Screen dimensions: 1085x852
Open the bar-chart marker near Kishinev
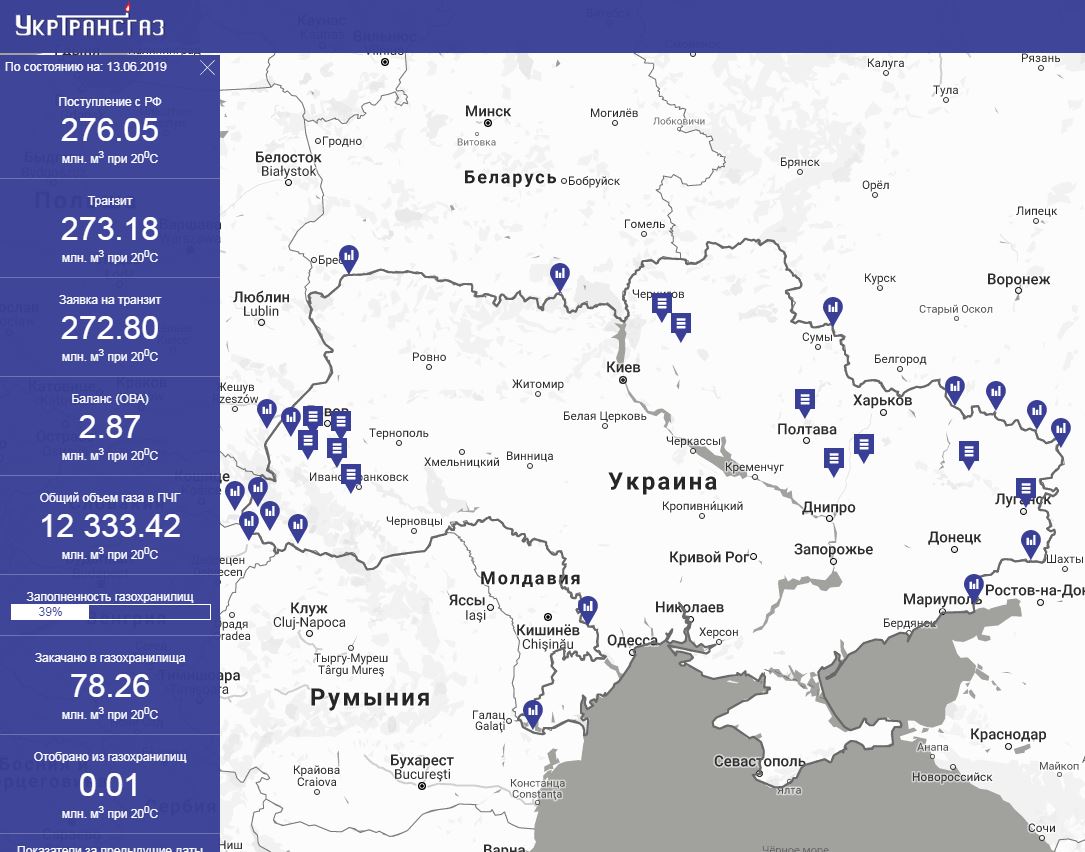click(x=587, y=609)
